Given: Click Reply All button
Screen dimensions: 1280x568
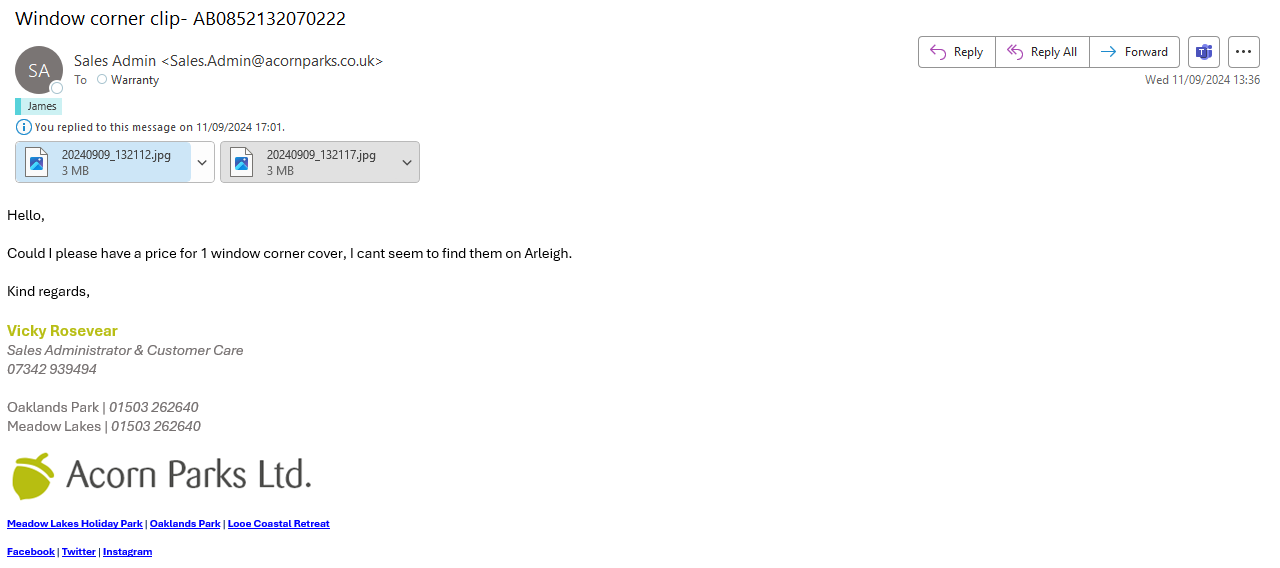Looking at the screenshot, I should coord(1041,52).
